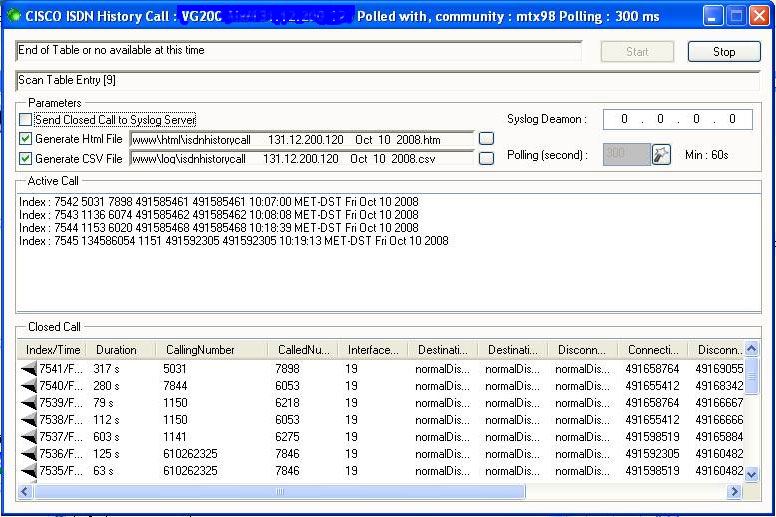Select active call line Index 7543

(219, 215)
